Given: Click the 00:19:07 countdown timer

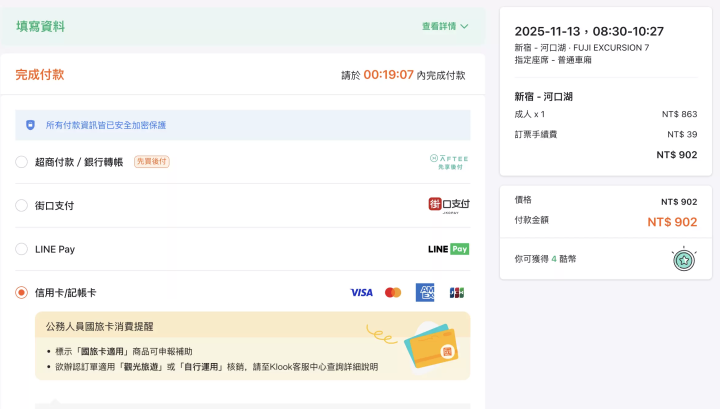Looking at the screenshot, I should [388, 75].
